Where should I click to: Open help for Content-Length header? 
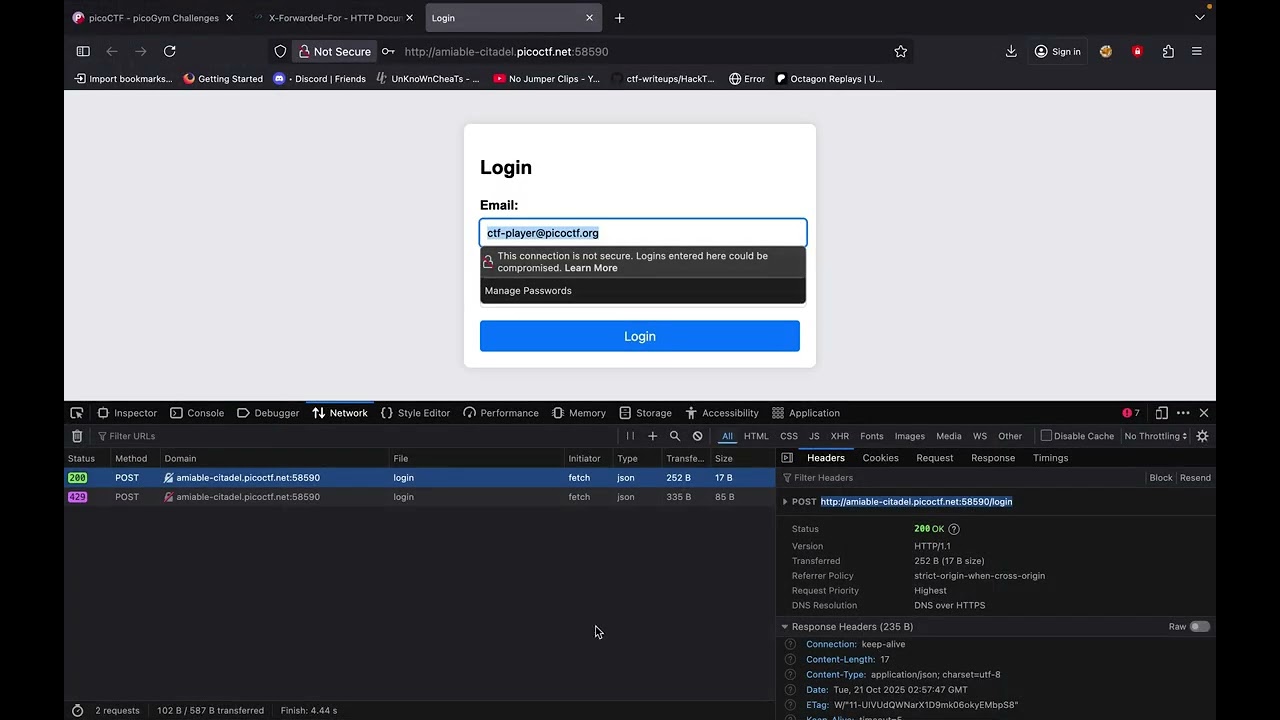pos(791,660)
